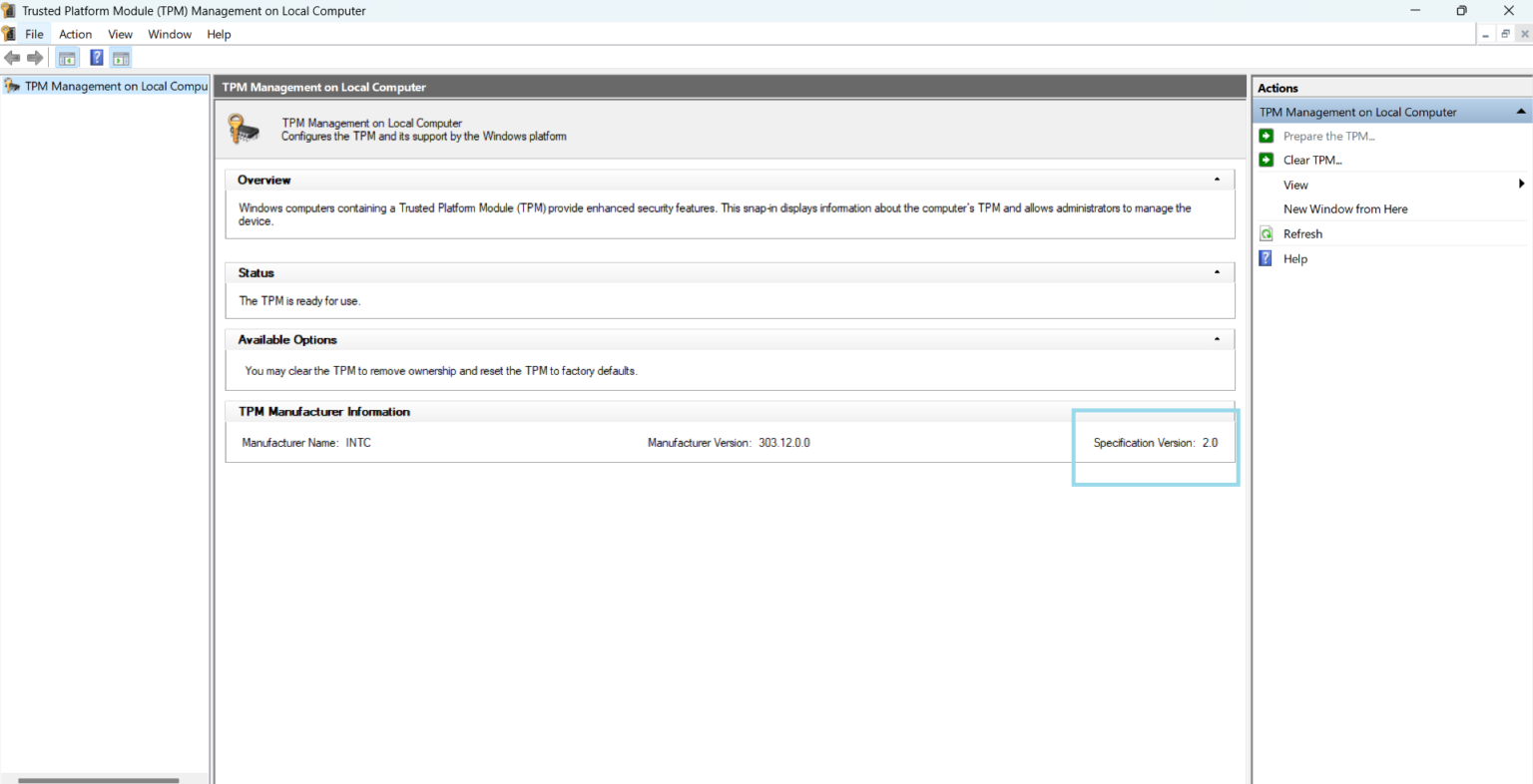Viewport: 1533px width, 784px height.
Task: Open the Action menu
Action: click(x=75, y=33)
